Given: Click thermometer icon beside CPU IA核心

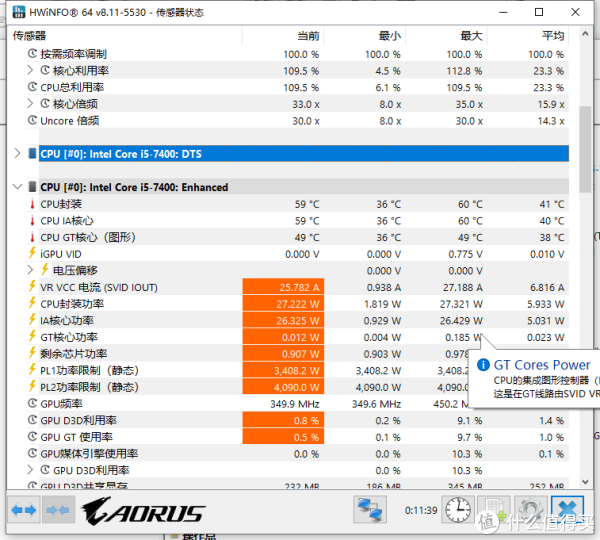Looking at the screenshot, I should [33, 221].
